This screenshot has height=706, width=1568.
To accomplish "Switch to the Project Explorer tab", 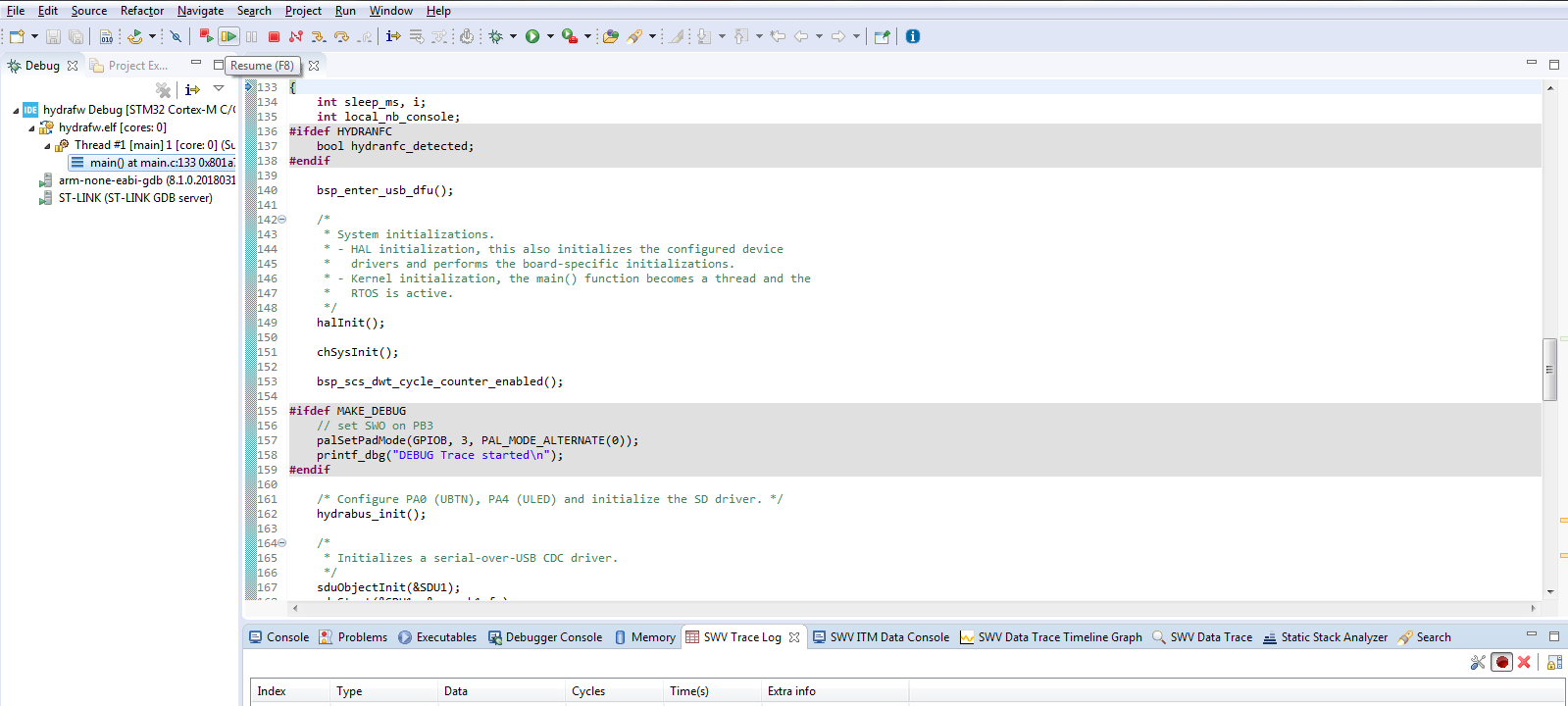I will [129, 66].
